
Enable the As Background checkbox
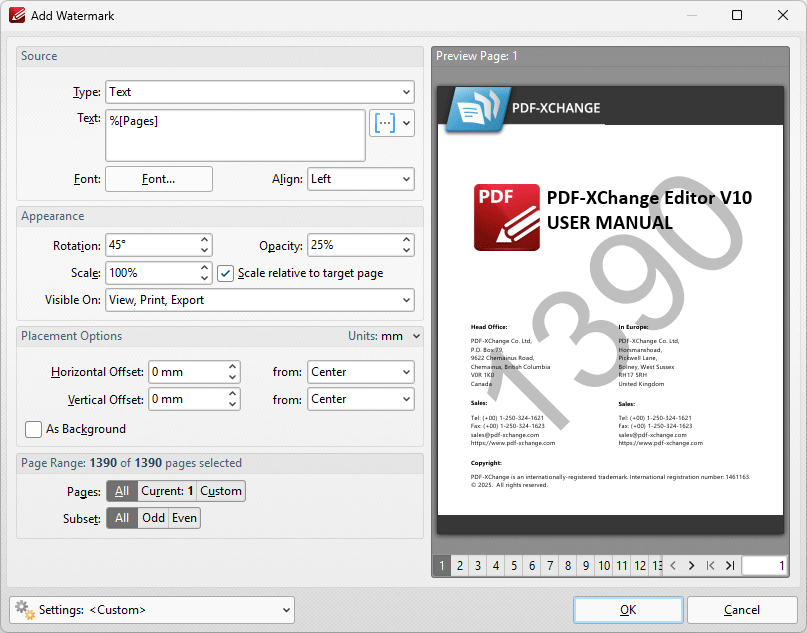coord(33,429)
